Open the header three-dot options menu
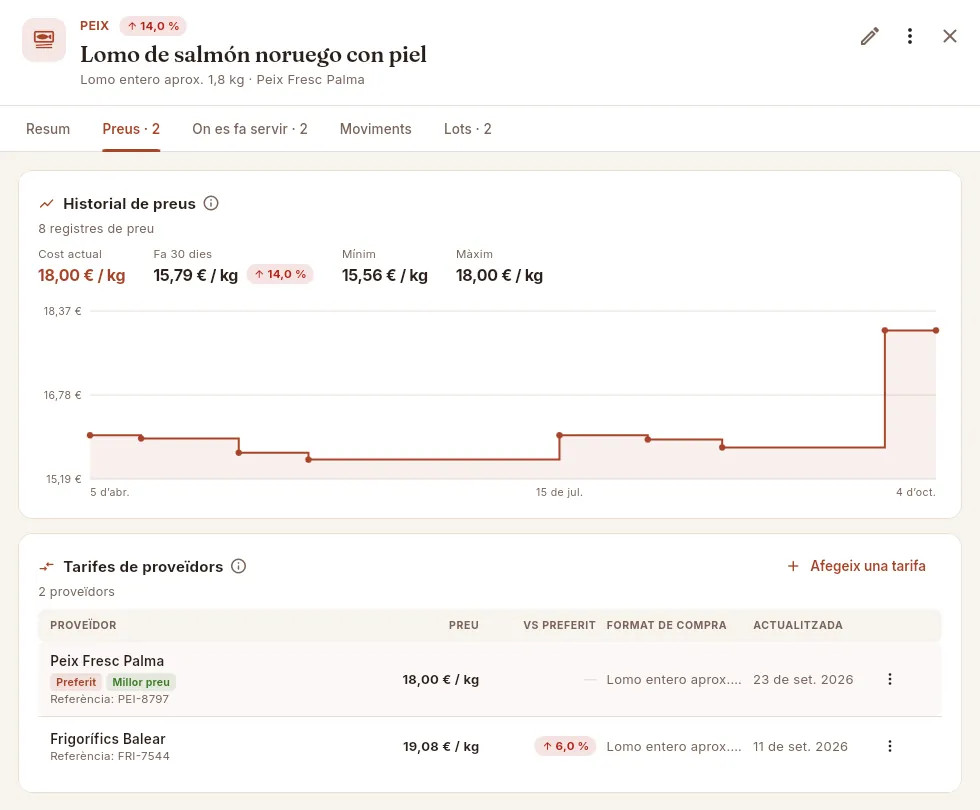 point(909,36)
